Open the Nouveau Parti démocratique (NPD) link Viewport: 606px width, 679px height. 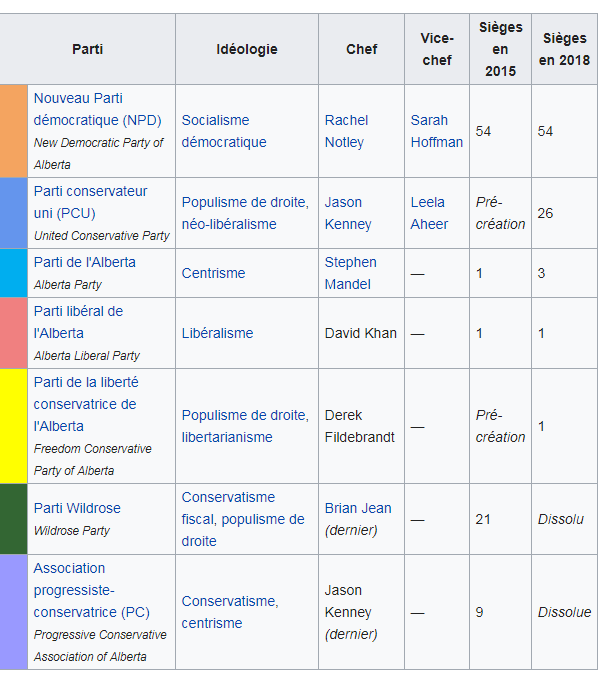point(97,109)
